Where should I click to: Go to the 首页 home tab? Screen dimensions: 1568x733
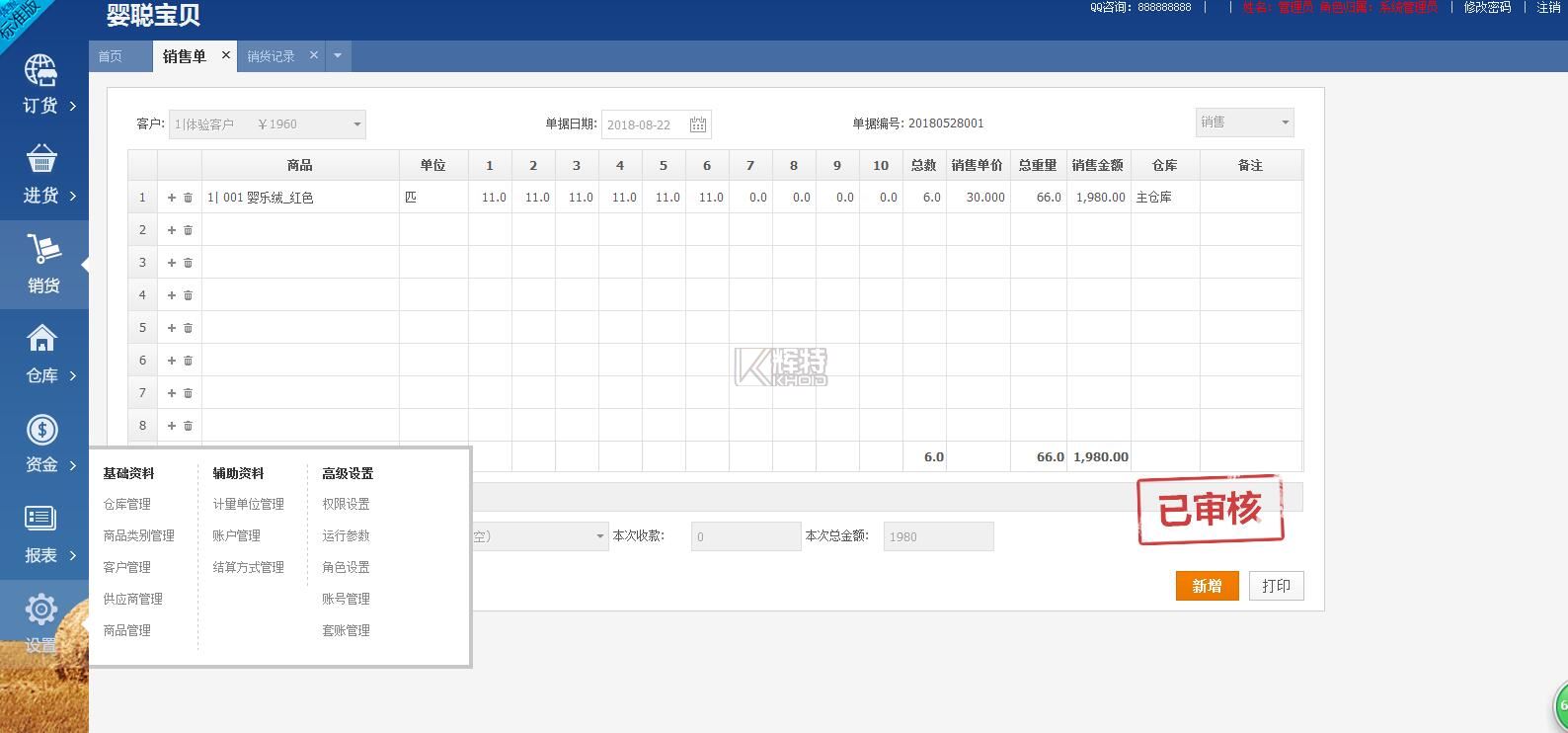111,56
